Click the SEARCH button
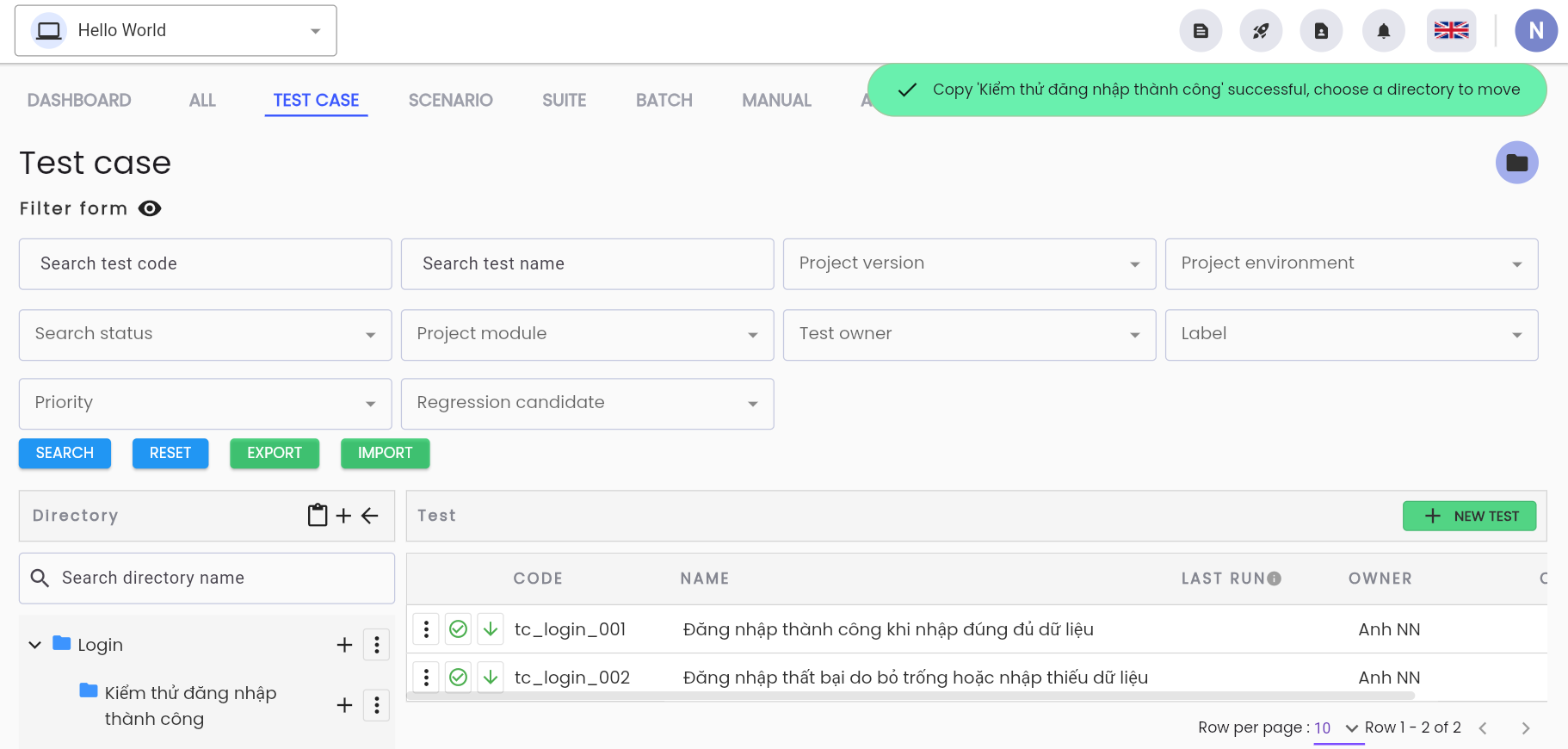This screenshot has height=749, width=1568. tap(65, 453)
